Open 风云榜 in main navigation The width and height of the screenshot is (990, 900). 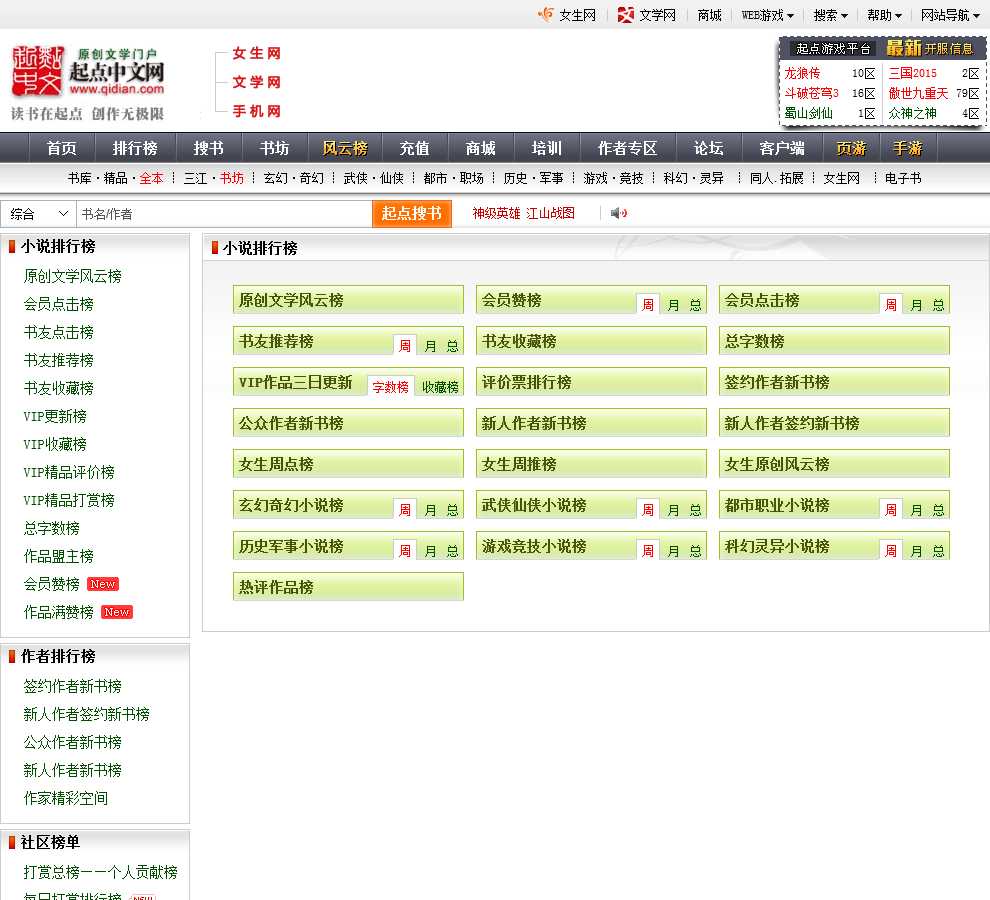[x=345, y=148]
